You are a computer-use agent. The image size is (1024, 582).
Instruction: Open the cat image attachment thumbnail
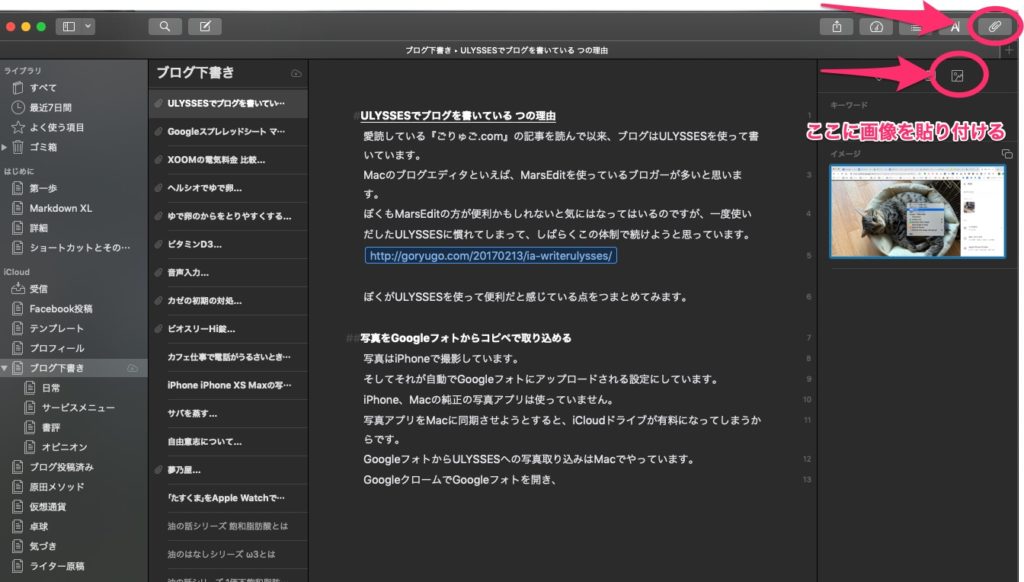917,211
